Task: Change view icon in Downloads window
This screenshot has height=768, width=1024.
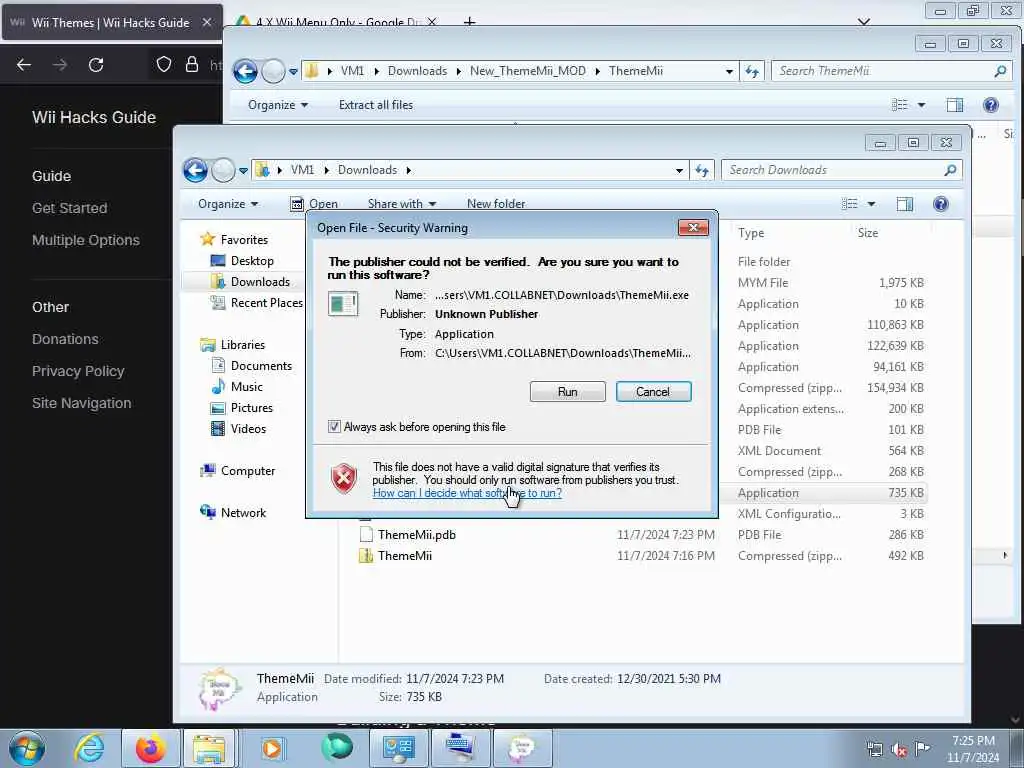Action: pyautogui.click(x=850, y=204)
